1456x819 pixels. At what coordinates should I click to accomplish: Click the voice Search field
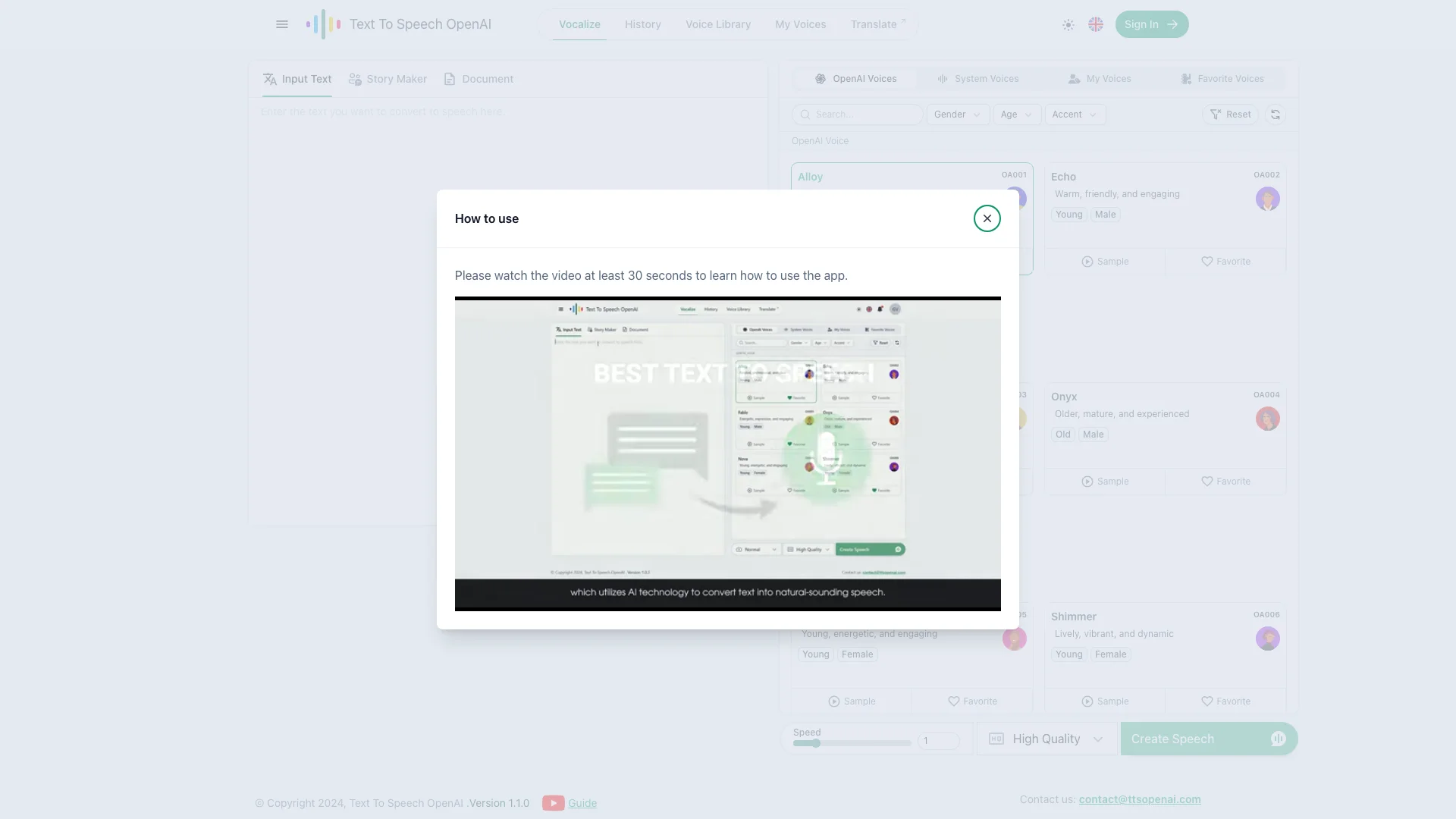pyautogui.click(x=858, y=115)
